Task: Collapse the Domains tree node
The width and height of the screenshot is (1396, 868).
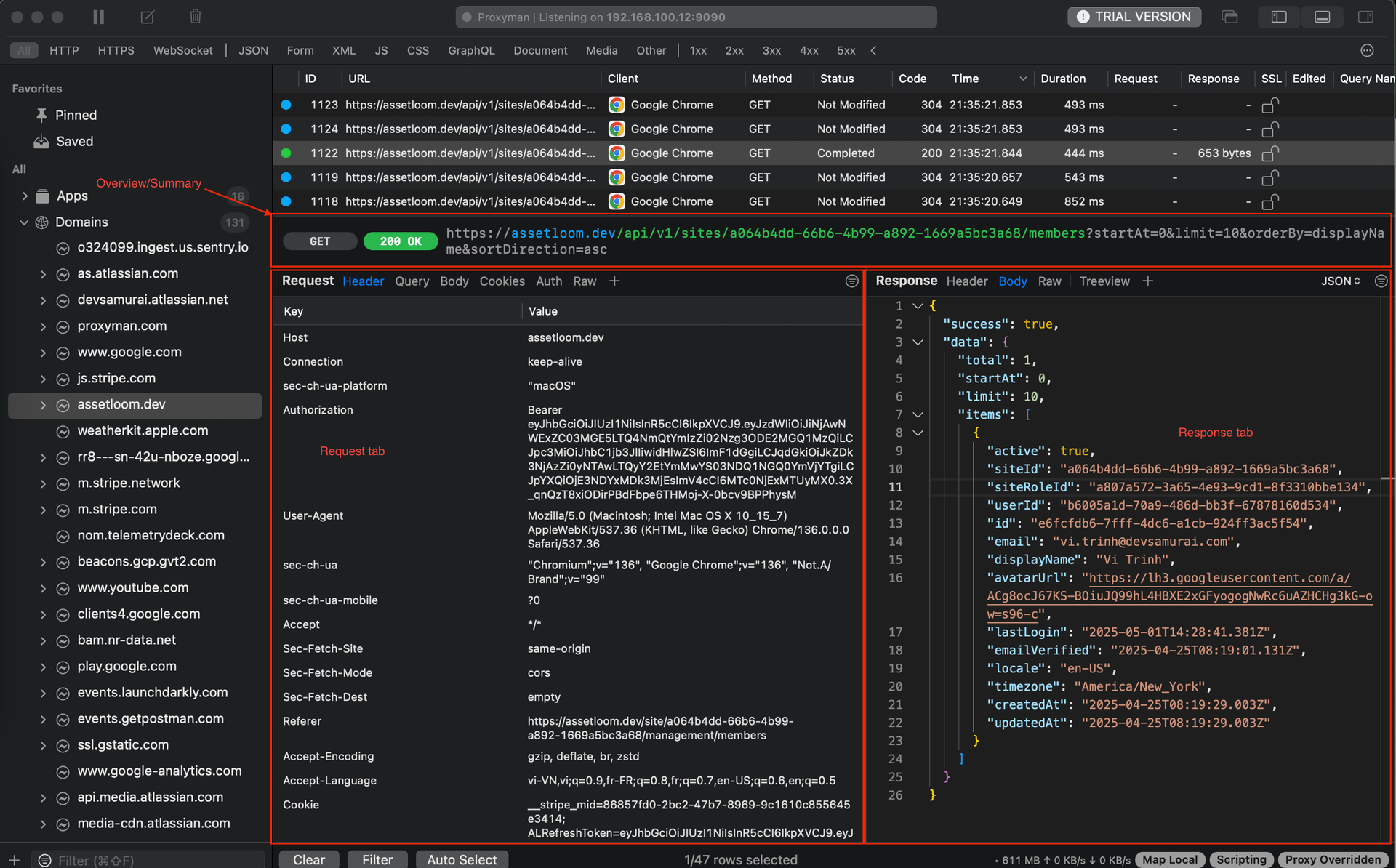Action: (x=24, y=222)
